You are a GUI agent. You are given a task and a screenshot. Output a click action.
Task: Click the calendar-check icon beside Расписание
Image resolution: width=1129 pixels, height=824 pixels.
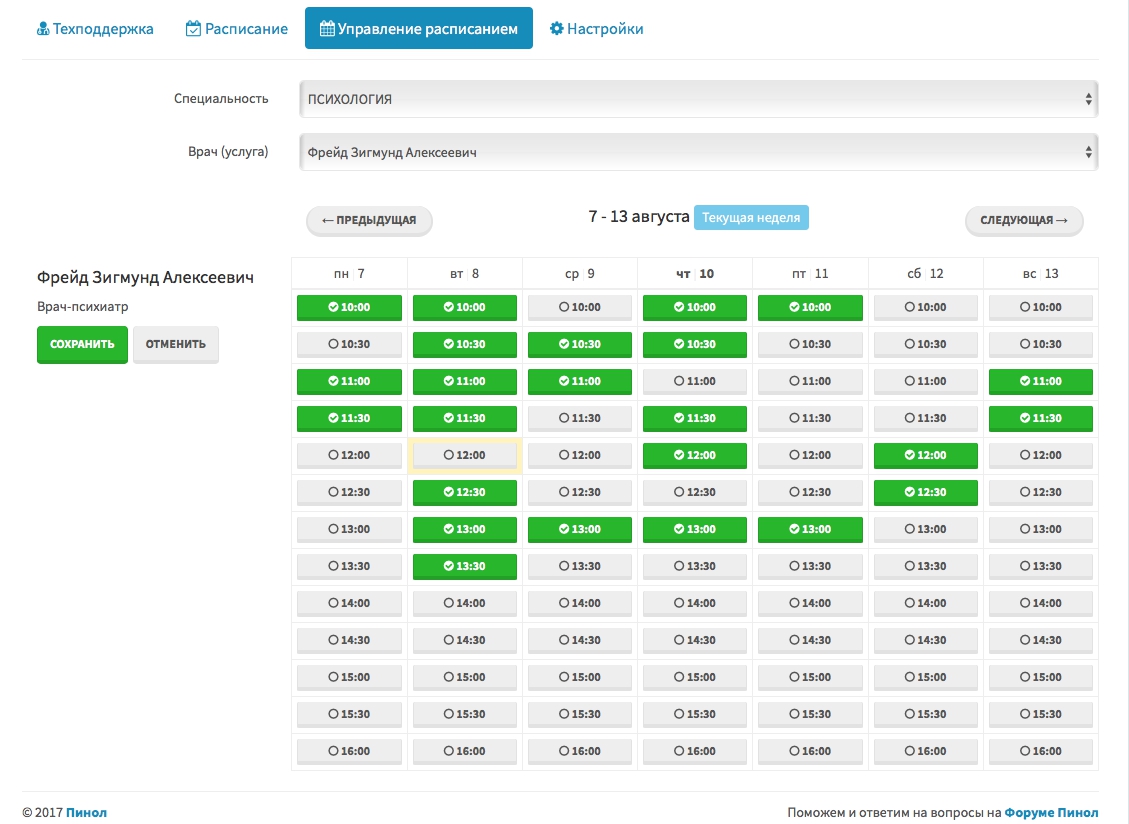(x=193, y=29)
